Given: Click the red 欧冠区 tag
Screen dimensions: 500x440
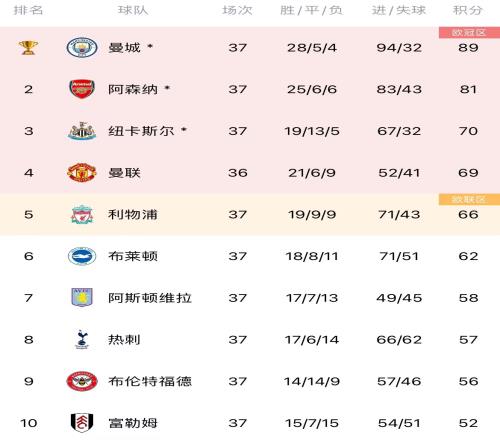Looking at the screenshot, I should pyautogui.click(x=469, y=32).
